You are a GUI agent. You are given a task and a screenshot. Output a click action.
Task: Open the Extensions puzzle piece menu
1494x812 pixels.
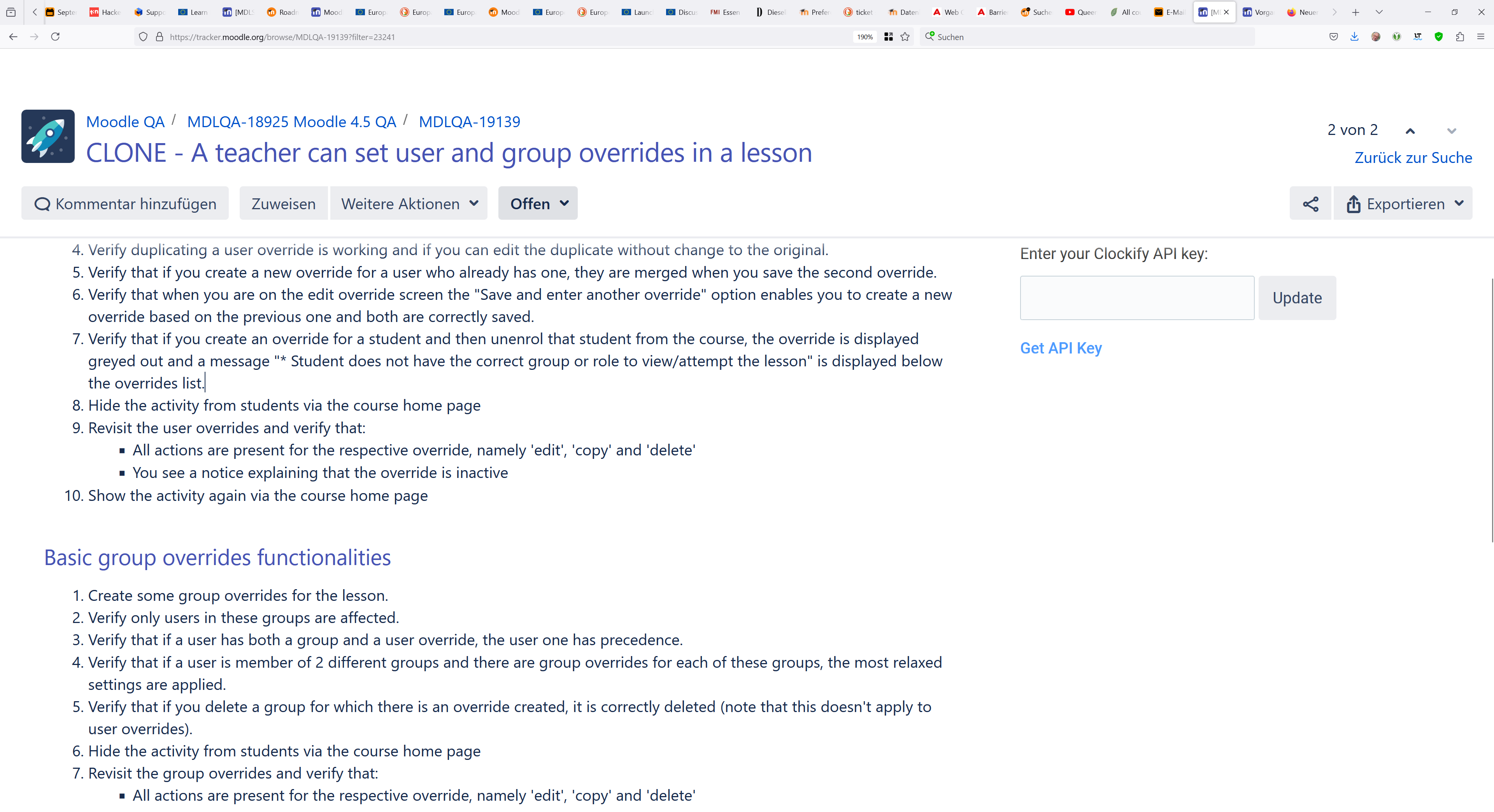point(1460,37)
